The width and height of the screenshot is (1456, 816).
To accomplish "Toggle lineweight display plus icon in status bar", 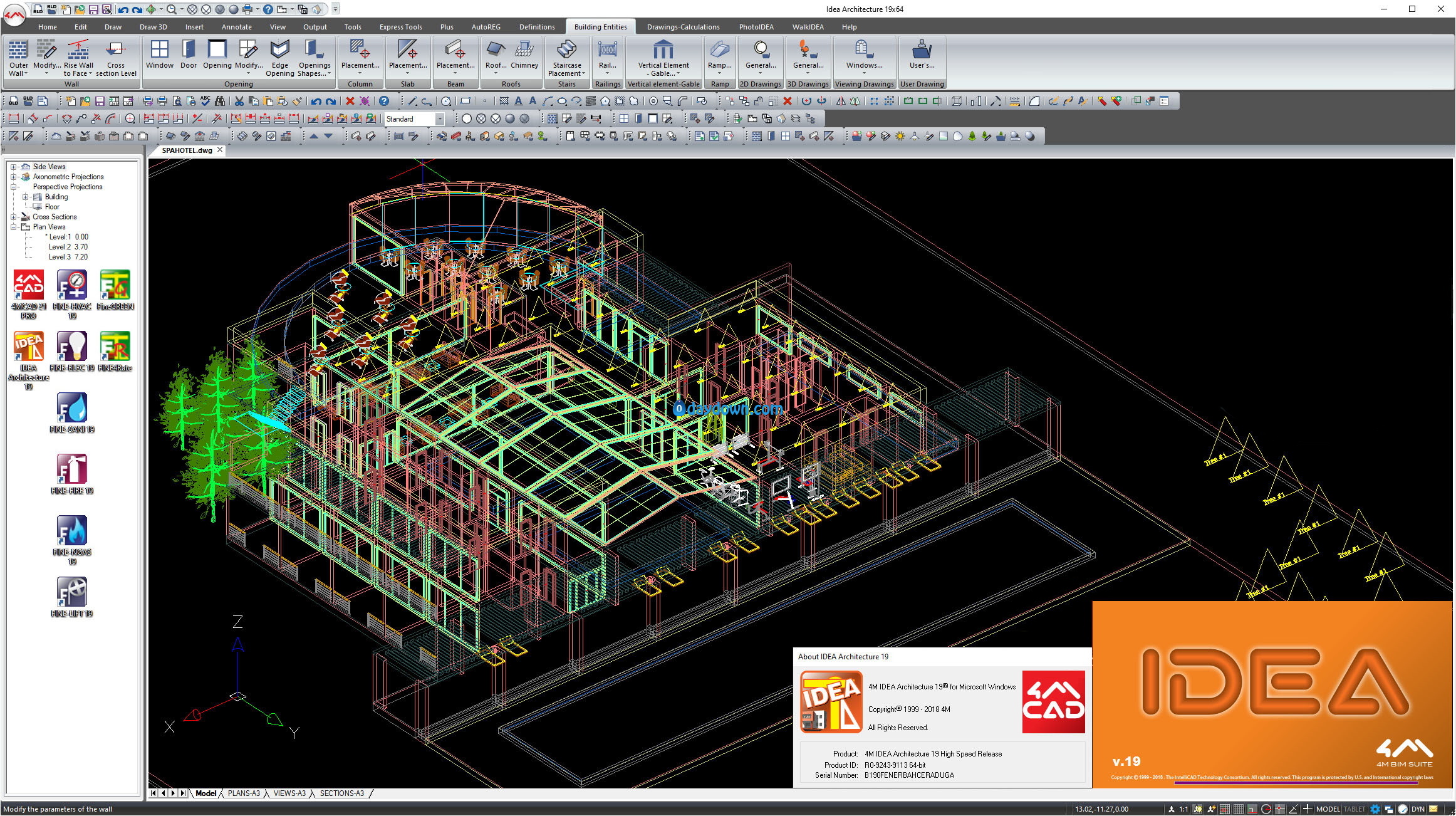I will tap(1308, 809).
